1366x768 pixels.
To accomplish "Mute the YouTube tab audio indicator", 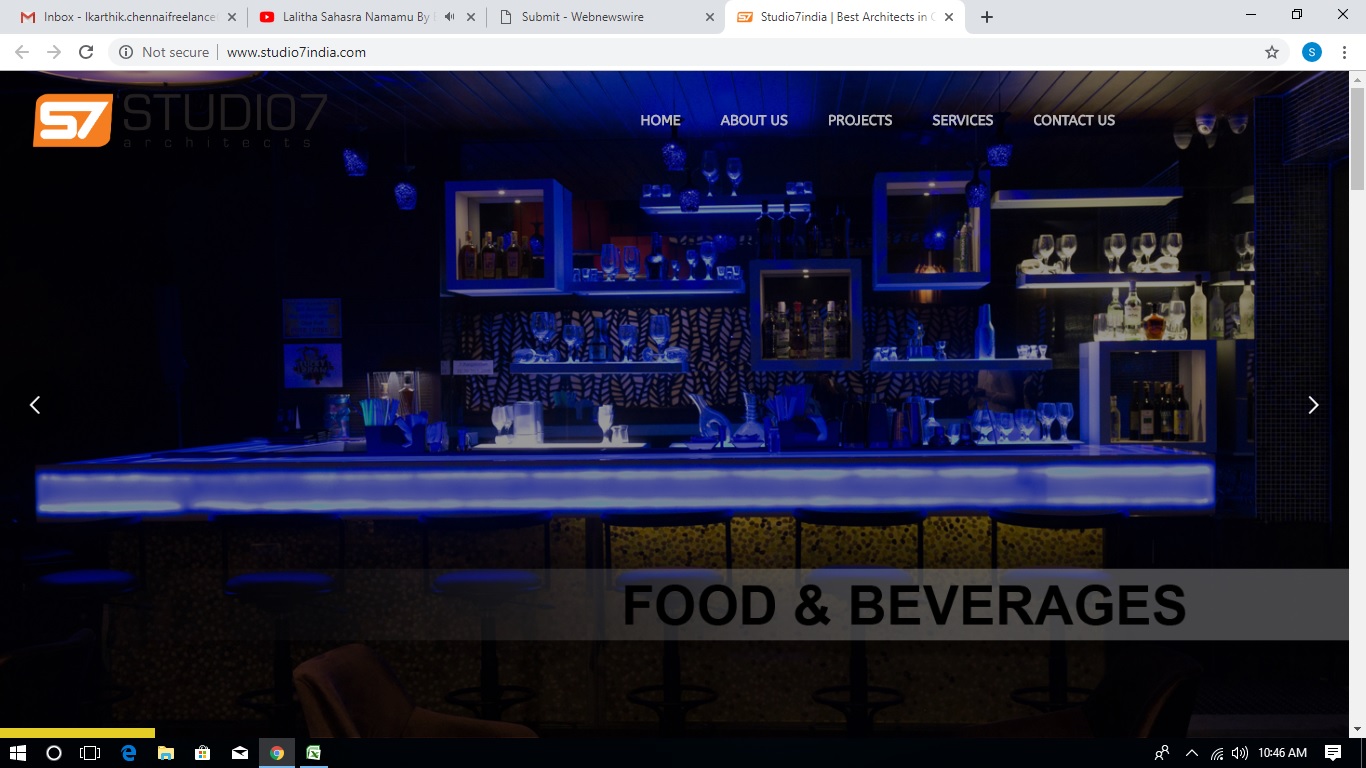I will click(x=449, y=17).
